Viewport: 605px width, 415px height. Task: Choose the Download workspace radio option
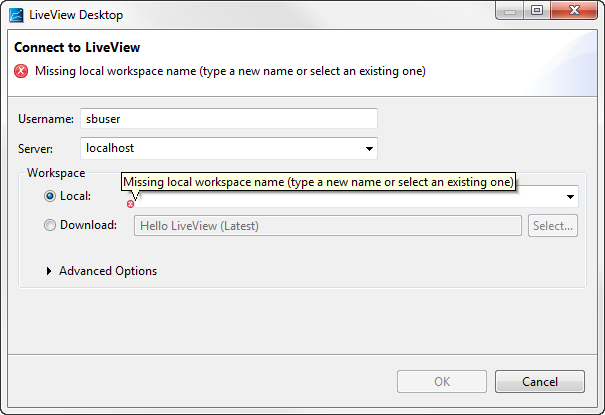[50, 225]
